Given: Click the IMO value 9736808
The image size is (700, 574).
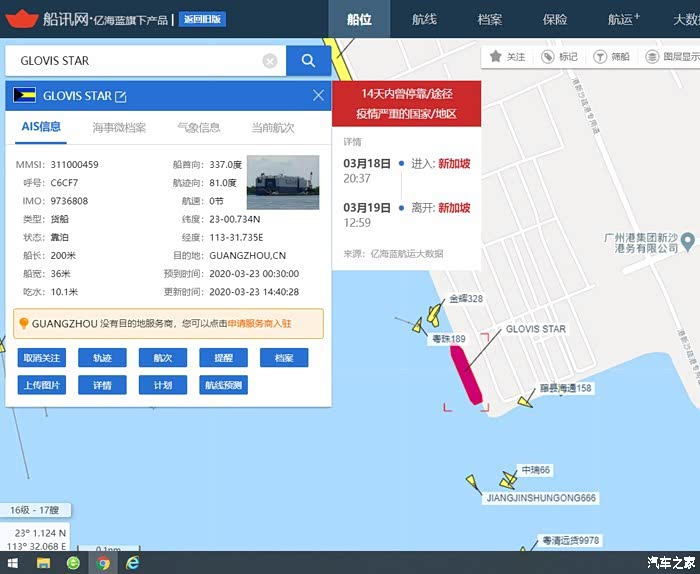Looking at the screenshot, I should [x=69, y=201].
